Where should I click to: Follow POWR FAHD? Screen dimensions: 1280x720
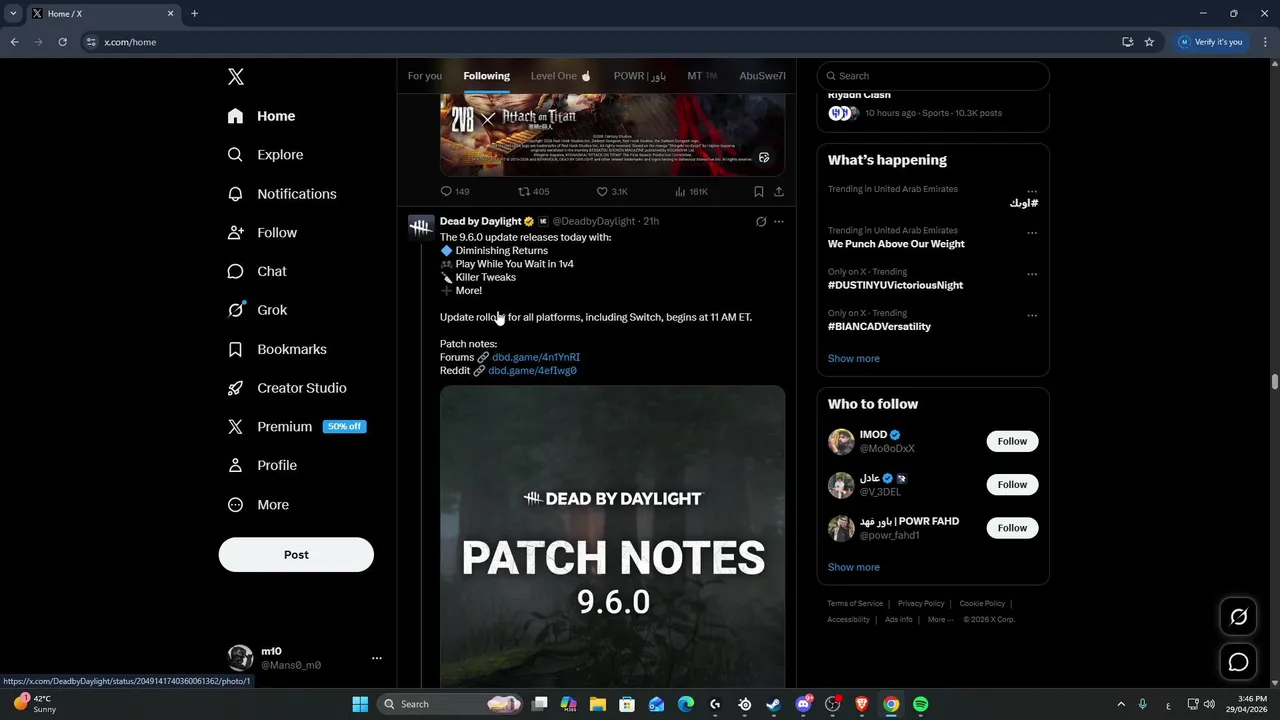click(x=1012, y=527)
